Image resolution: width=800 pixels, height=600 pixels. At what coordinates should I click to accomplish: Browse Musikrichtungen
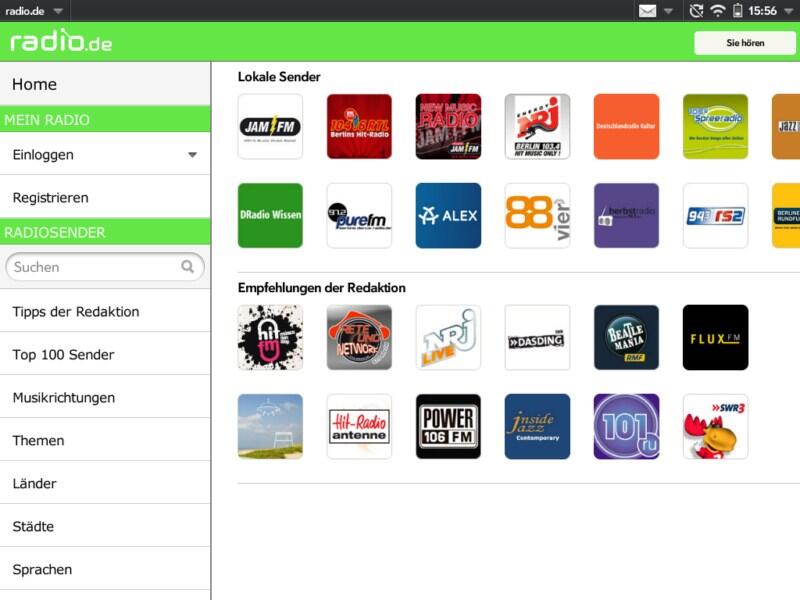click(105, 397)
